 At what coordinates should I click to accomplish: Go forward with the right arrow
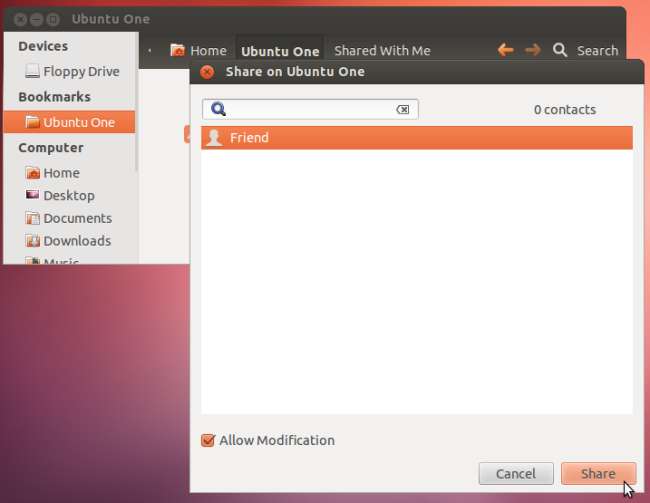[532, 50]
